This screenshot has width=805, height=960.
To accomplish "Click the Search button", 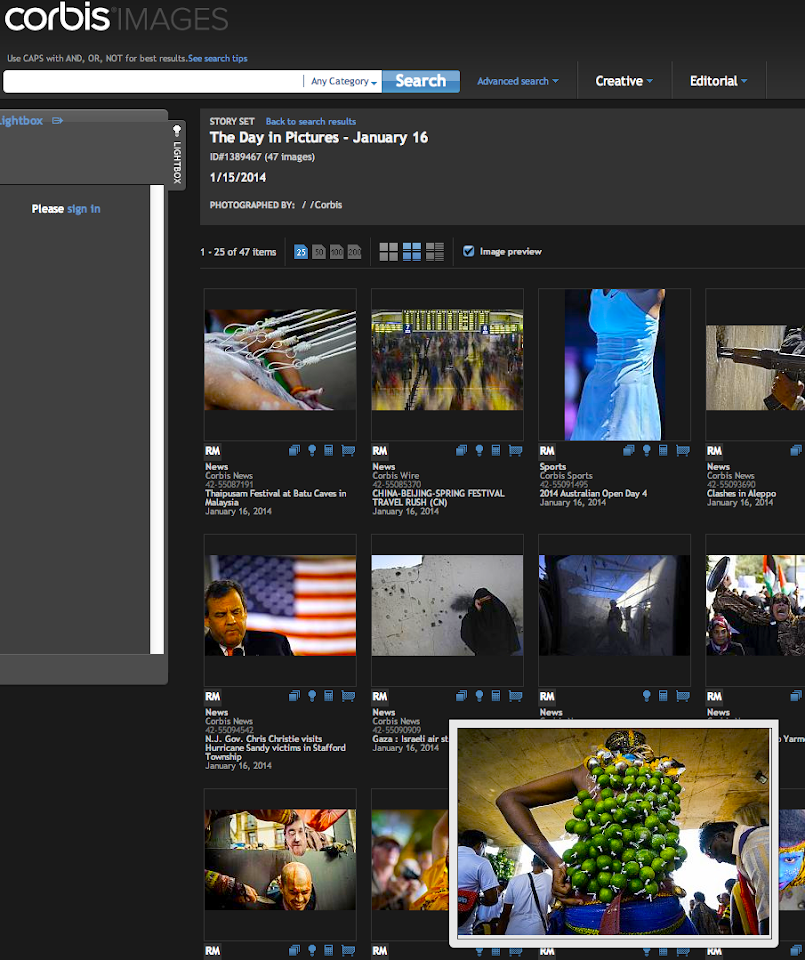I will [421, 81].
